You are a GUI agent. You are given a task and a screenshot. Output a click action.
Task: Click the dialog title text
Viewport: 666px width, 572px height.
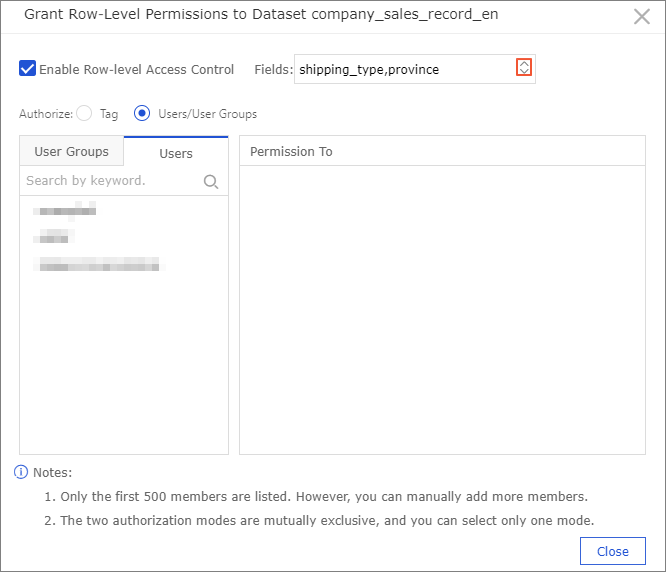pos(261,14)
